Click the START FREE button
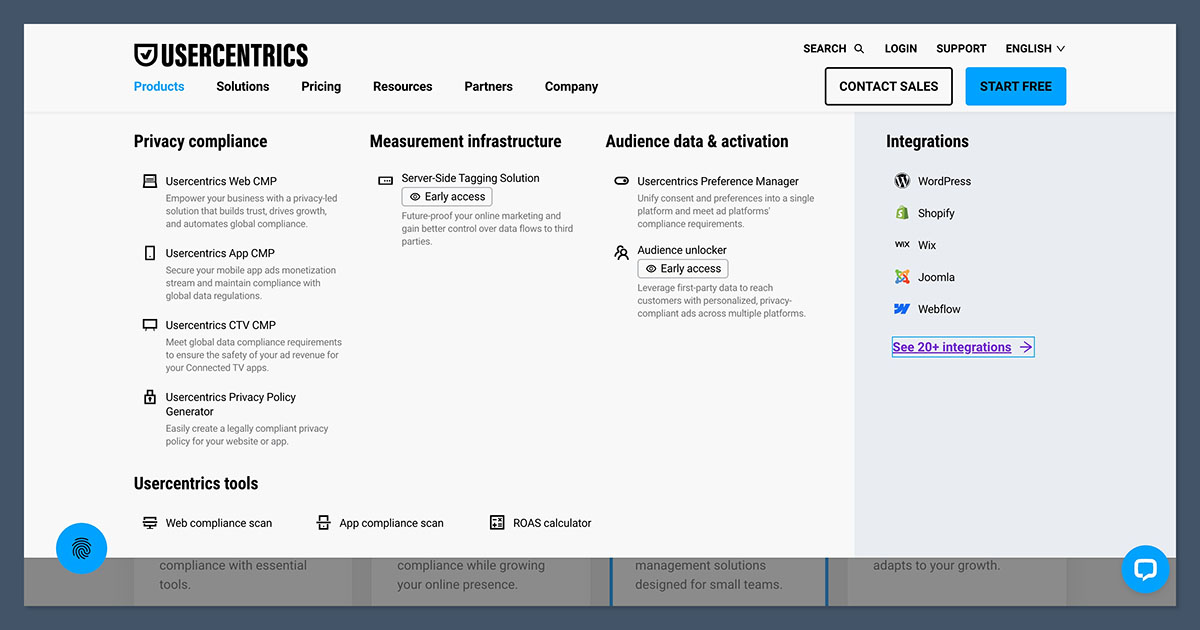This screenshot has width=1200, height=630. [x=1015, y=86]
